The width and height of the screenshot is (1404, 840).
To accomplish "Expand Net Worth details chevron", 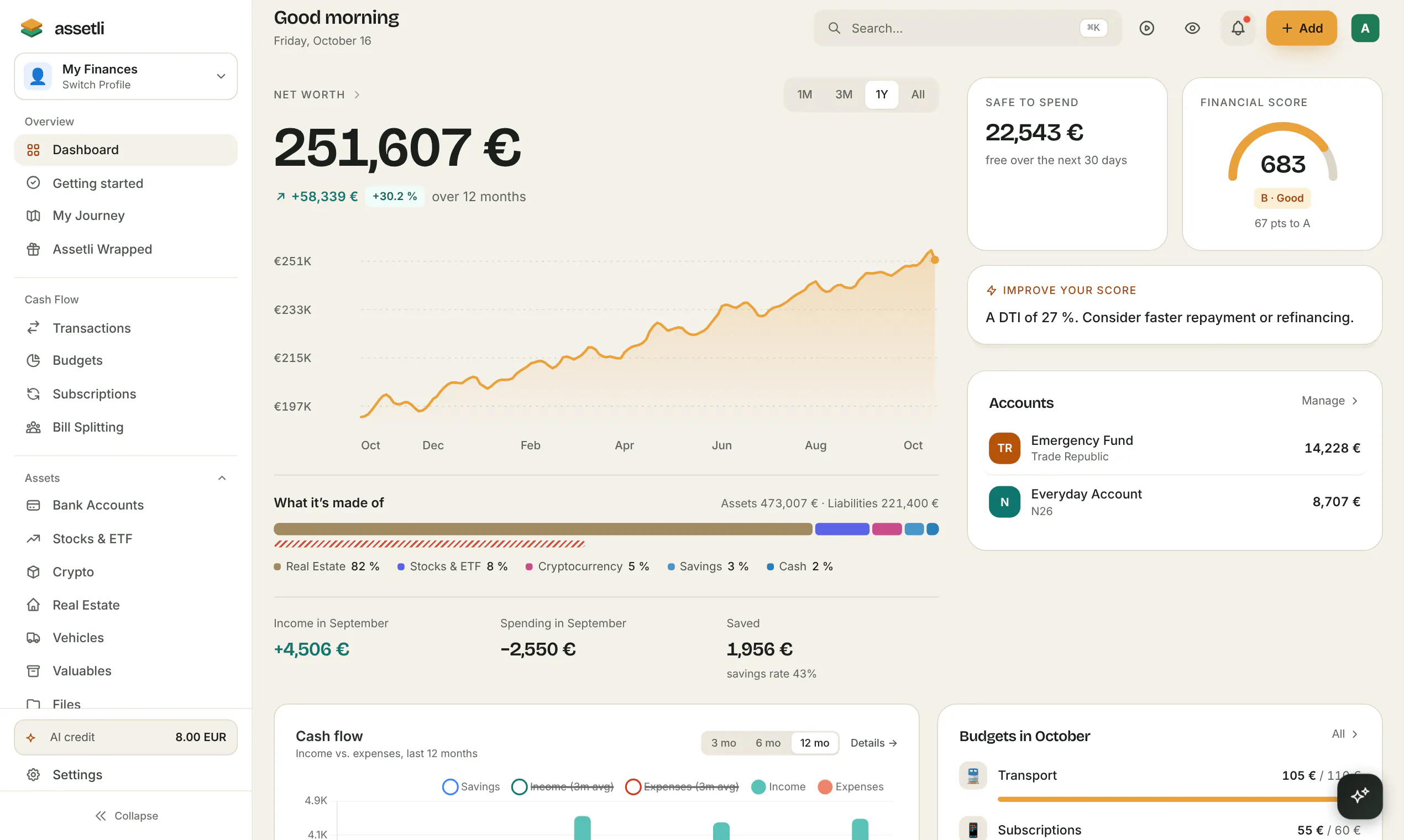I will tap(357, 95).
